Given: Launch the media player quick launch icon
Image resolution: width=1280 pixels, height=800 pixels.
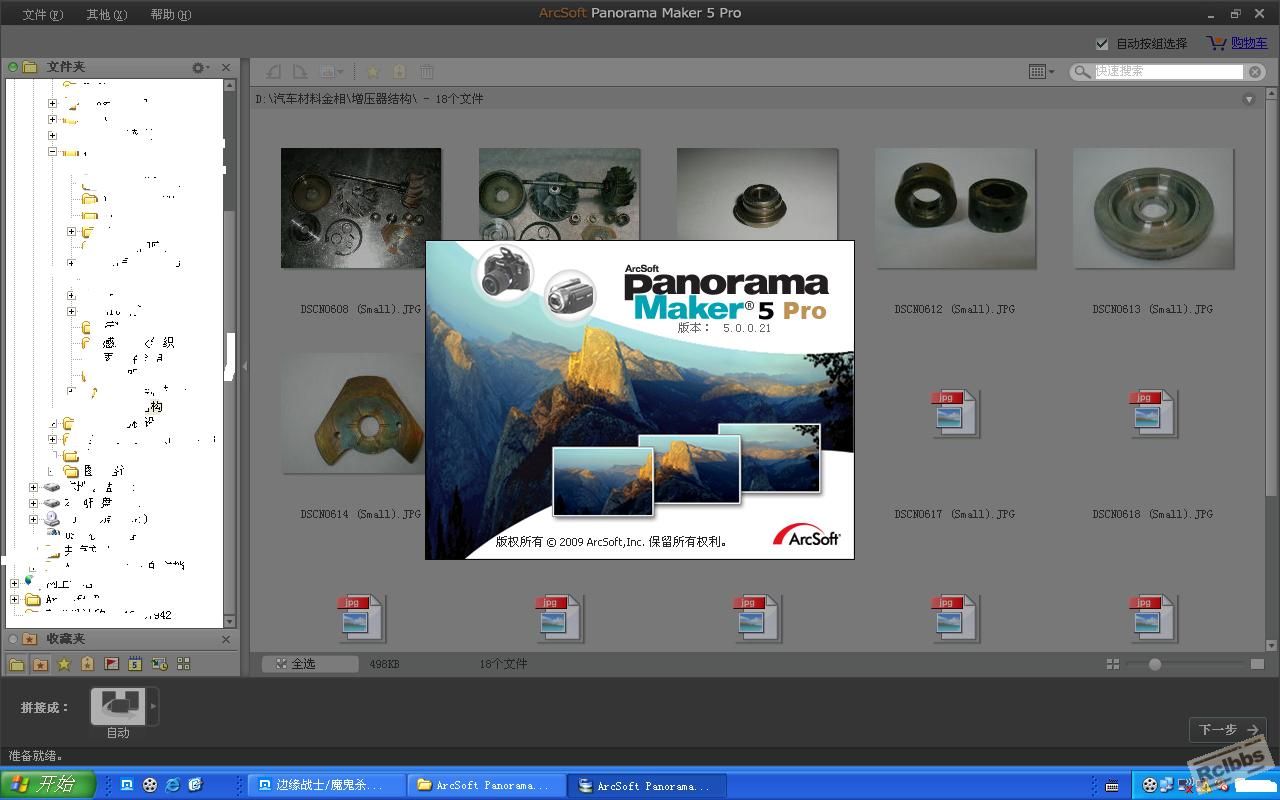Looking at the screenshot, I should click(150, 785).
